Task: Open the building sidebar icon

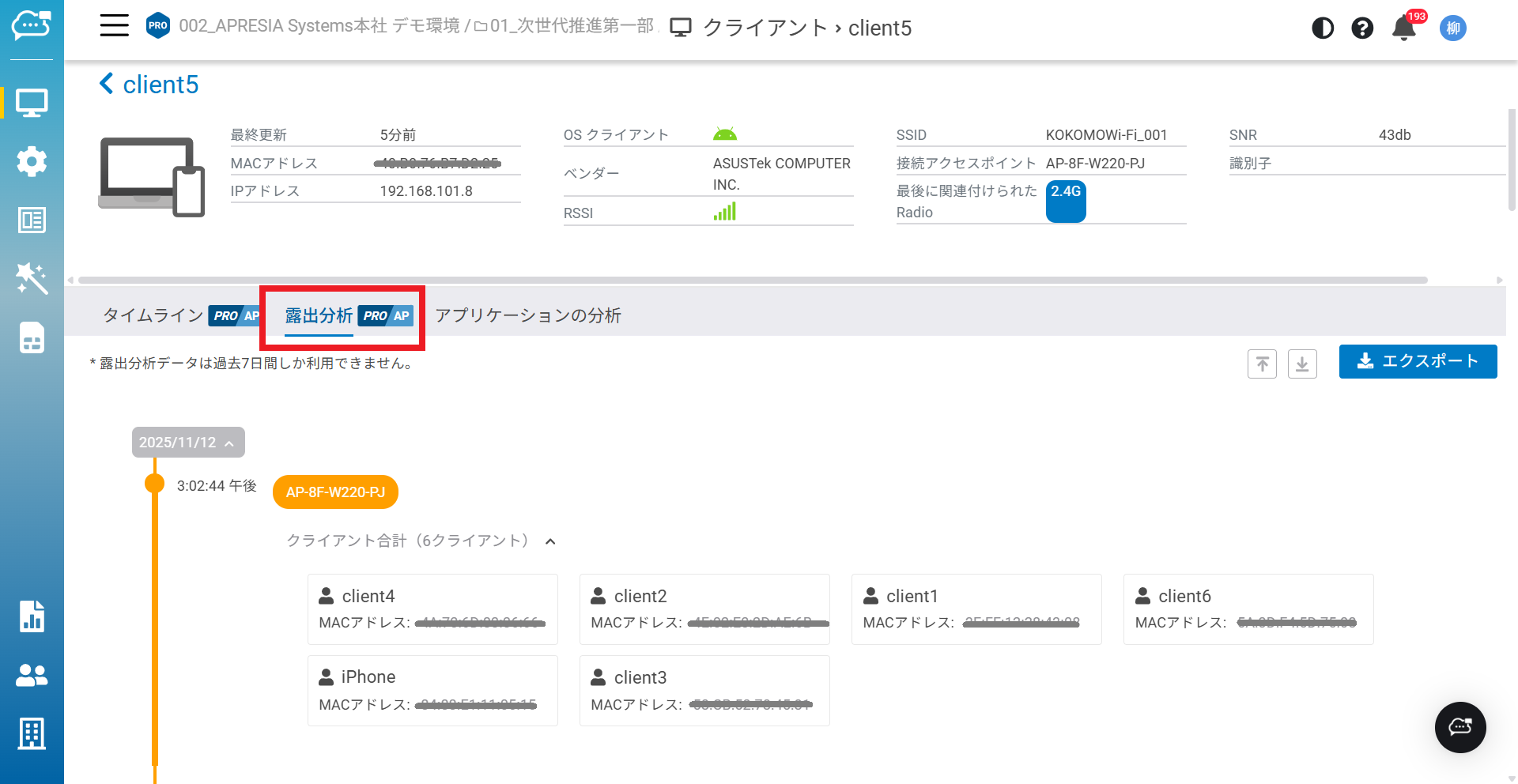Action: (32, 733)
